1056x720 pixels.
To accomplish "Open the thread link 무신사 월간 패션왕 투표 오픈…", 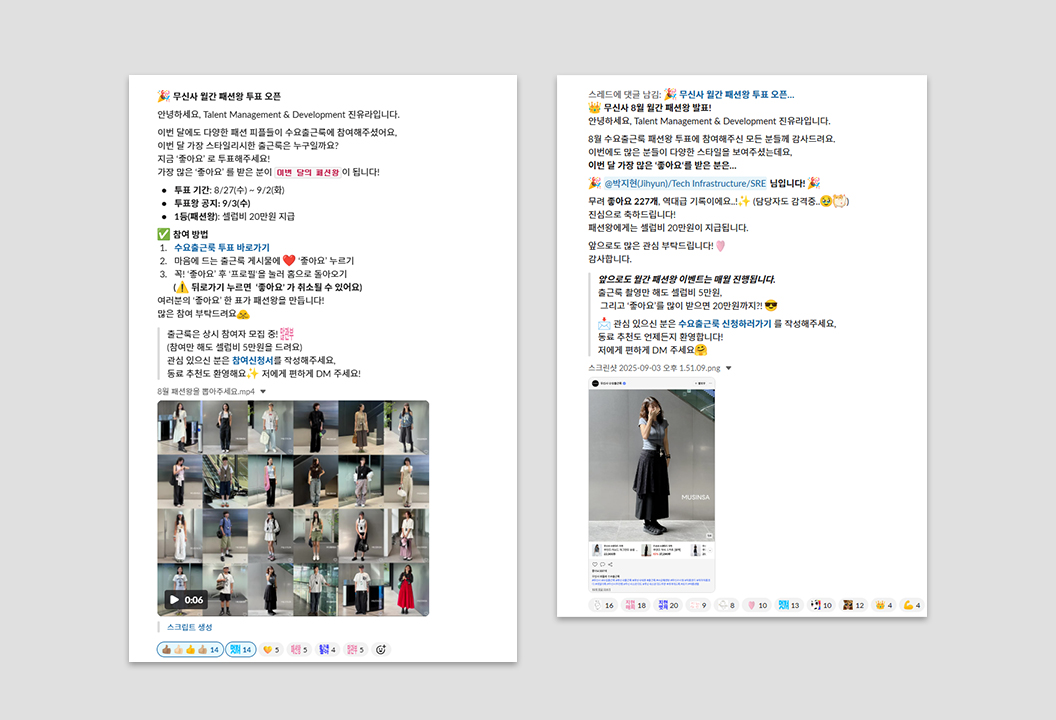I will coord(736,94).
